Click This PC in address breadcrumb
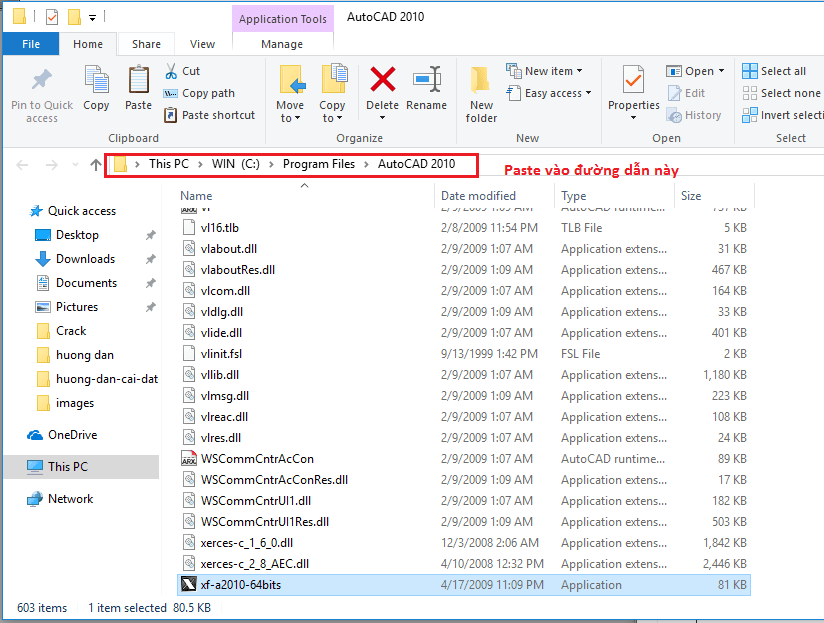The image size is (824, 623). click(x=169, y=164)
